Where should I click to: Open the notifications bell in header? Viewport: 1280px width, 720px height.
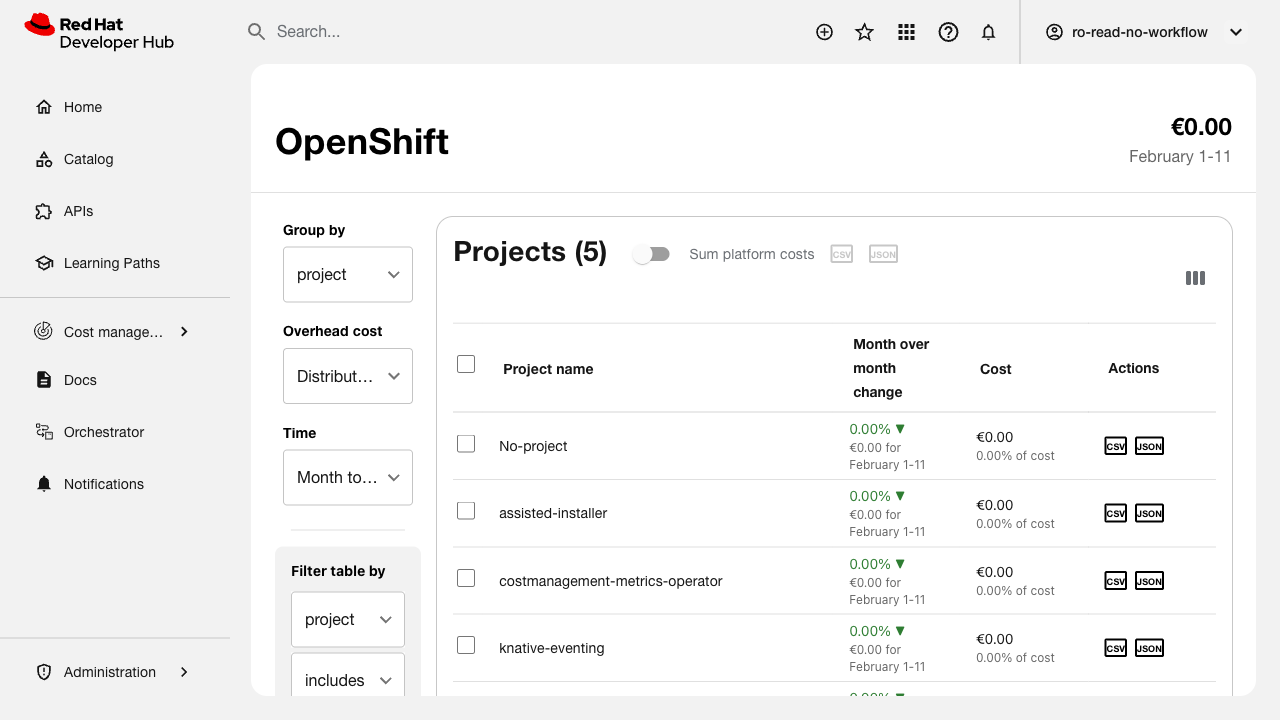click(989, 32)
